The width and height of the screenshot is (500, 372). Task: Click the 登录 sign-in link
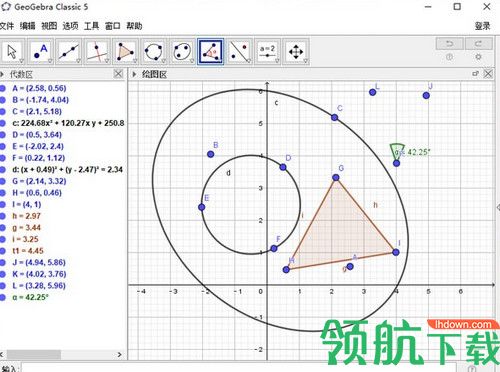pyautogui.click(x=483, y=26)
